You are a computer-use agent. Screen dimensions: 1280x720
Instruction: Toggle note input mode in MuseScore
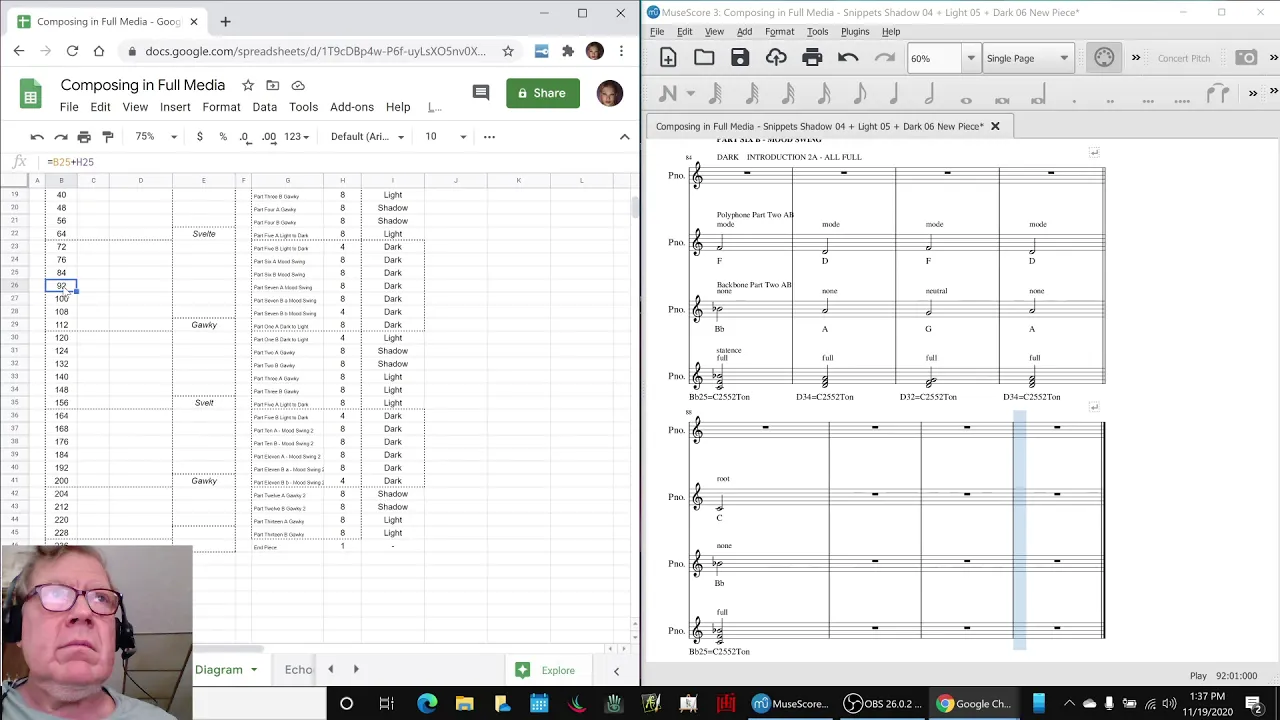[x=669, y=94]
